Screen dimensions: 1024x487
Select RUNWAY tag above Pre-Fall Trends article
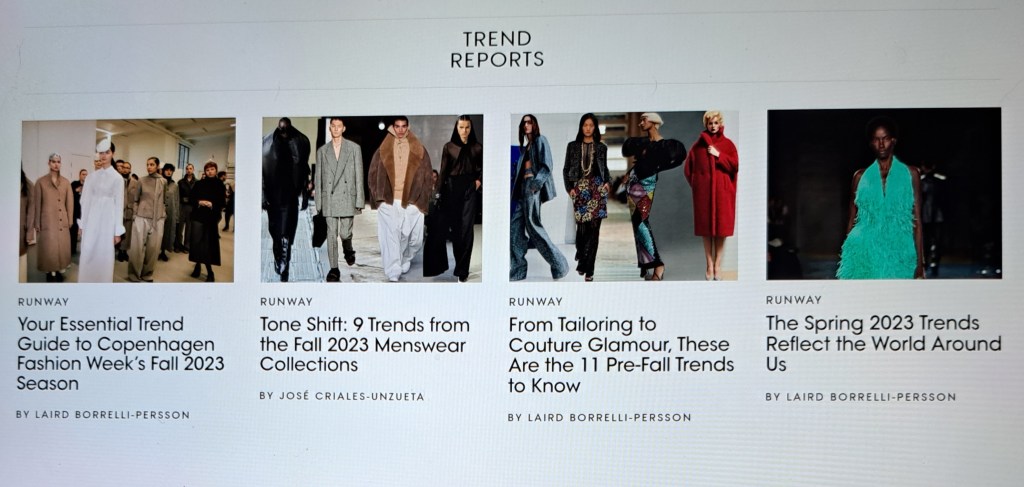pos(536,302)
